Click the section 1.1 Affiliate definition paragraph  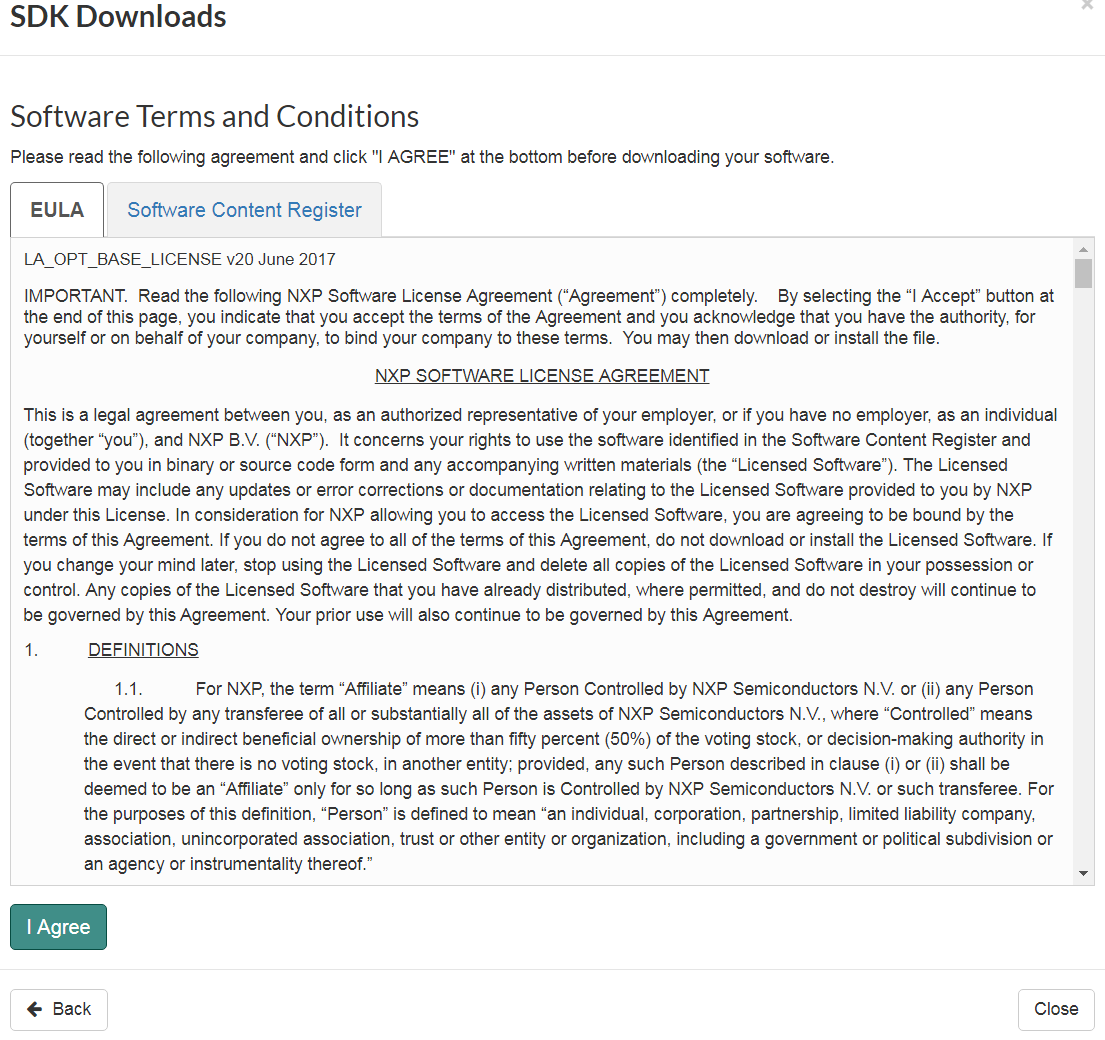560,776
